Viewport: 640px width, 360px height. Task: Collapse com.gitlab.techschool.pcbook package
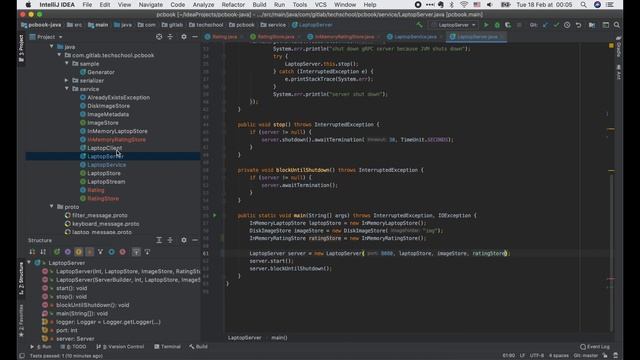click(59, 55)
